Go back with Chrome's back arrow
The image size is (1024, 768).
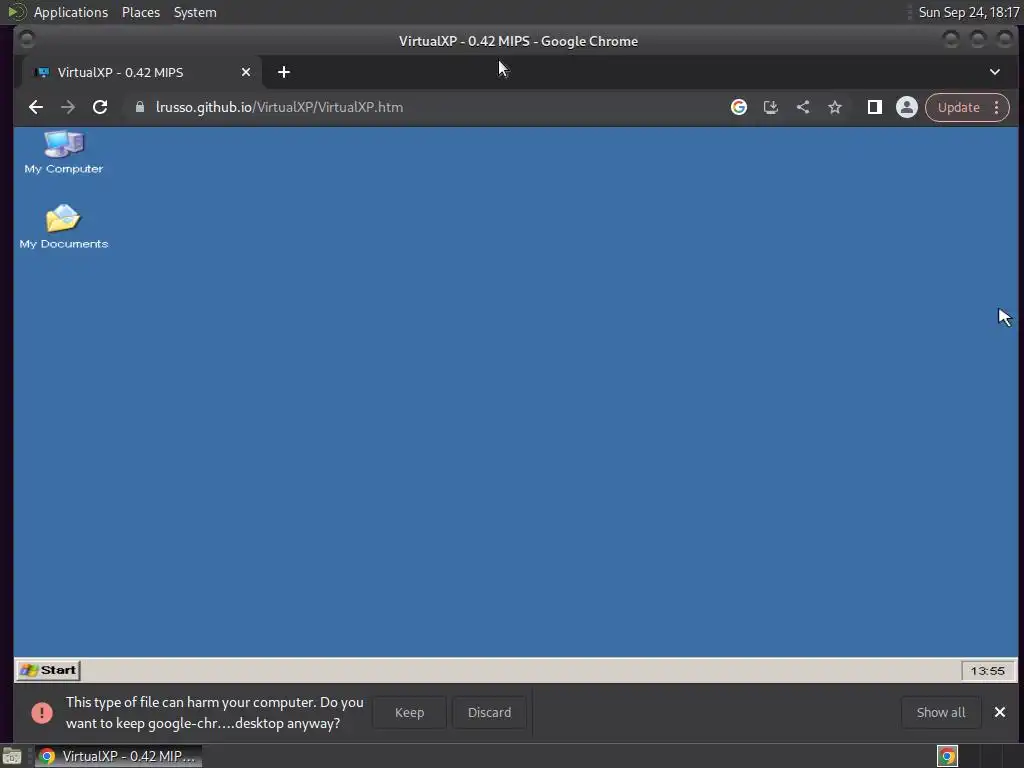coord(36,107)
